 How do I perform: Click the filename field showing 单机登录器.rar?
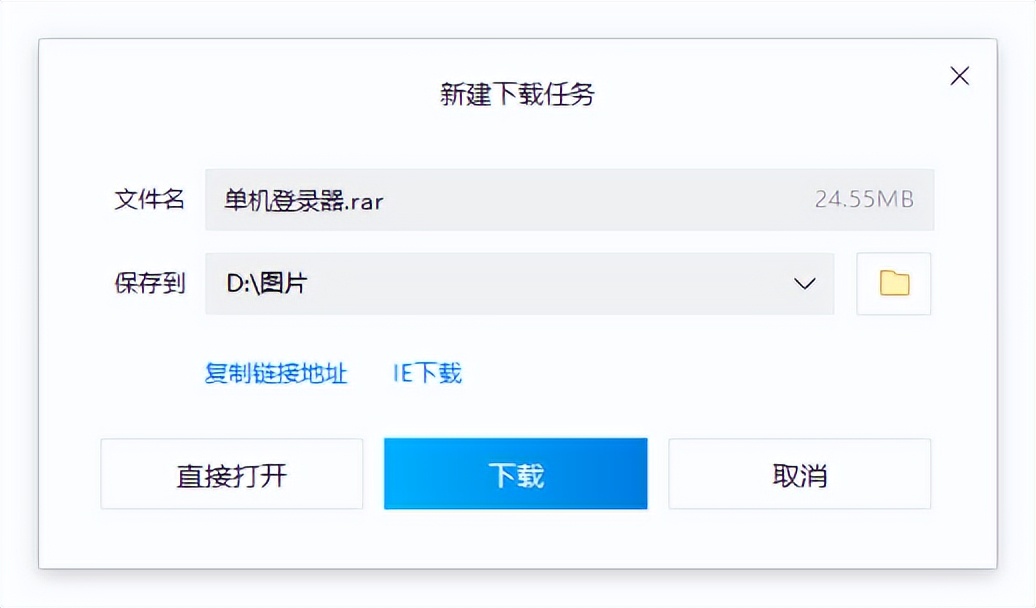click(500, 200)
